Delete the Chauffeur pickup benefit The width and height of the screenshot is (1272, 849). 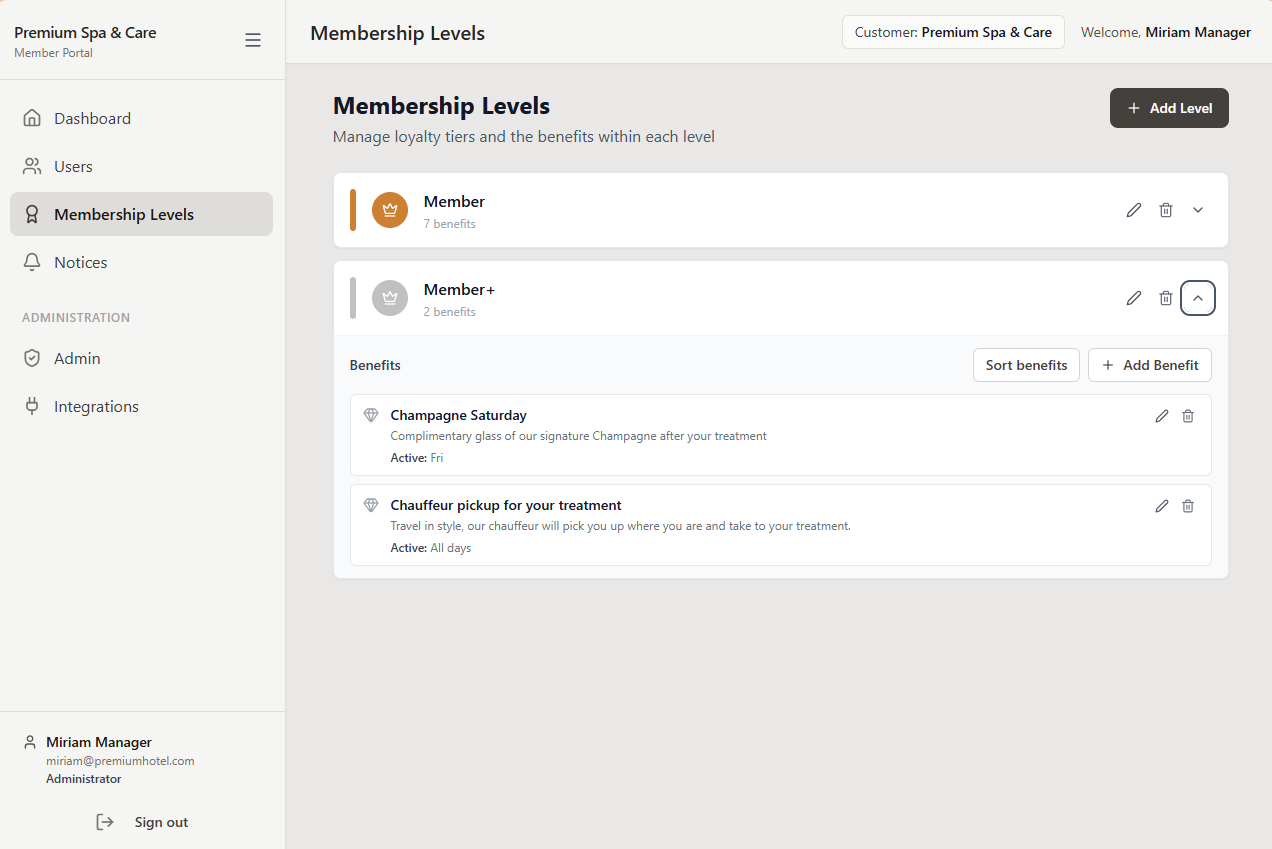[x=1187, y=505]
